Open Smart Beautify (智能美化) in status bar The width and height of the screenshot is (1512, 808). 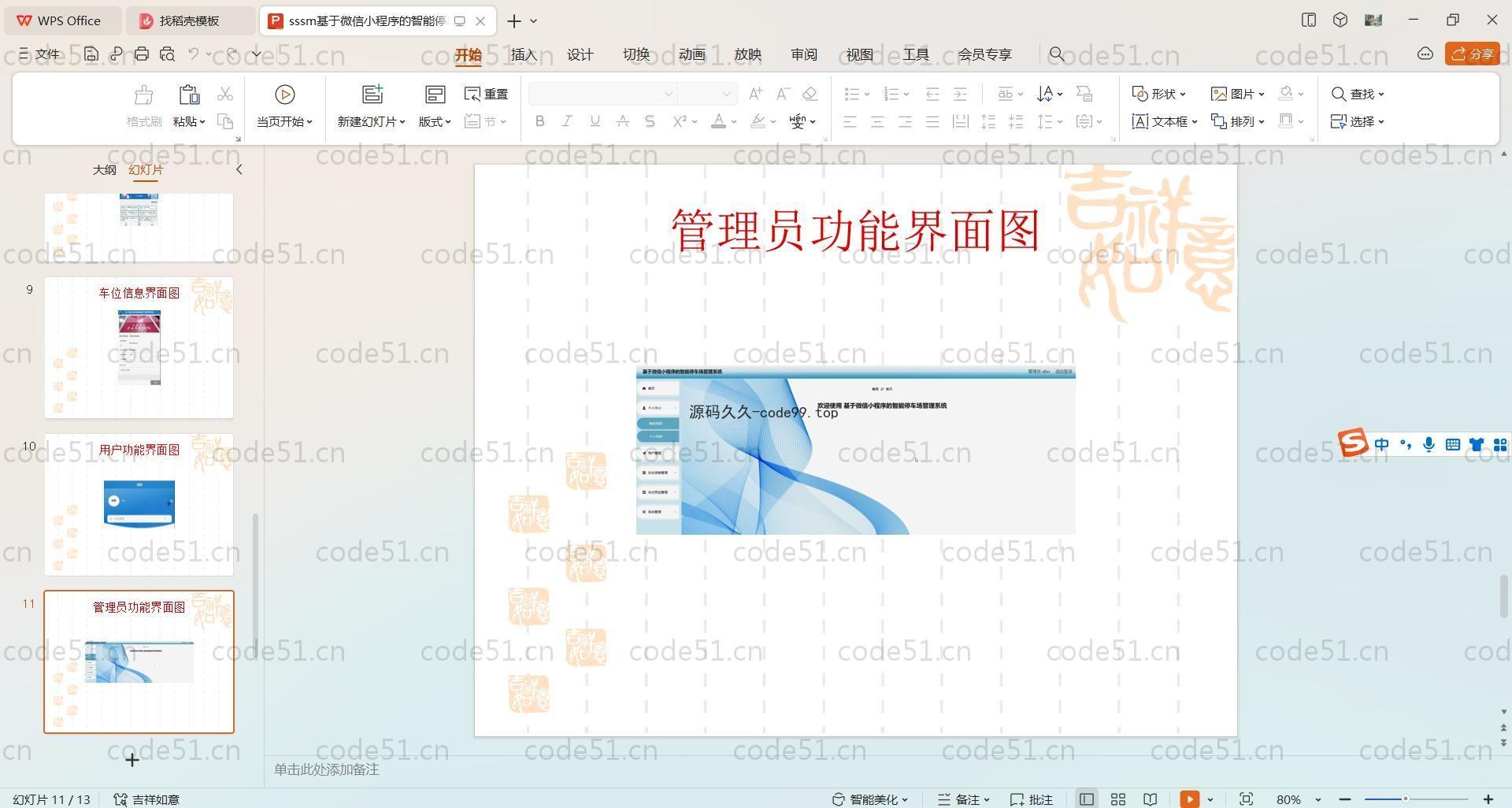870,799
